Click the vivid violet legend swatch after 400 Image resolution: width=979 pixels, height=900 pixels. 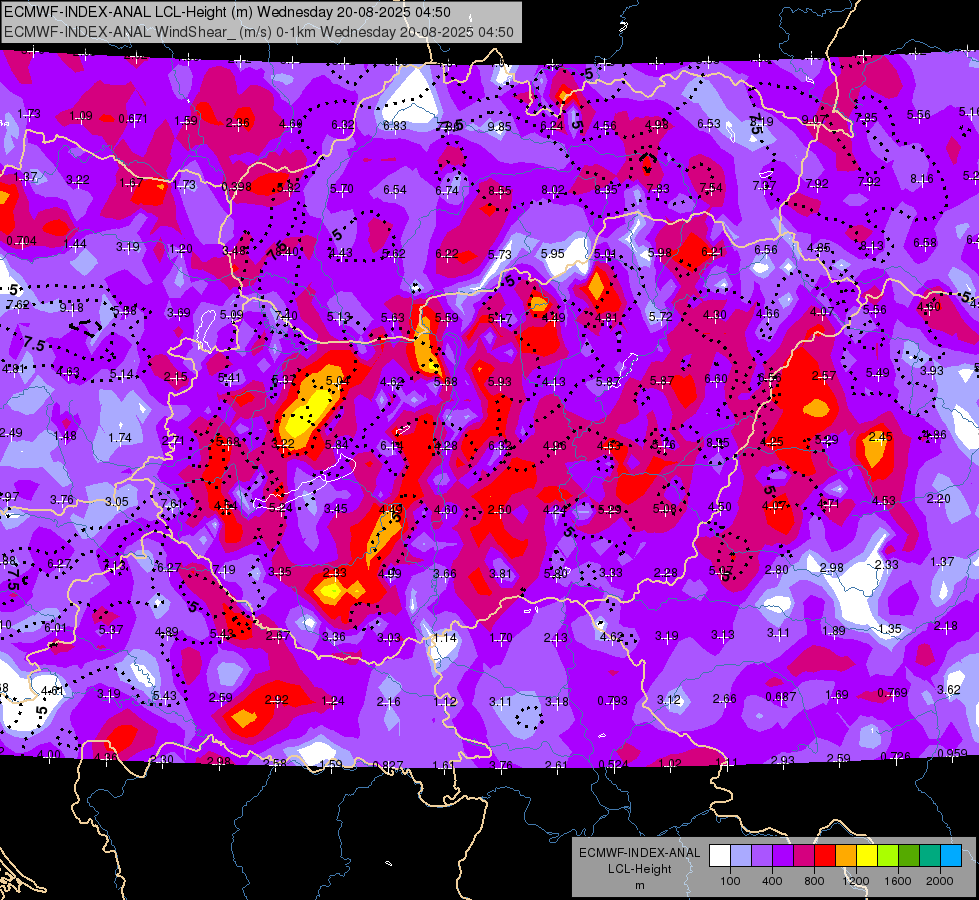(x=782, y=856)
